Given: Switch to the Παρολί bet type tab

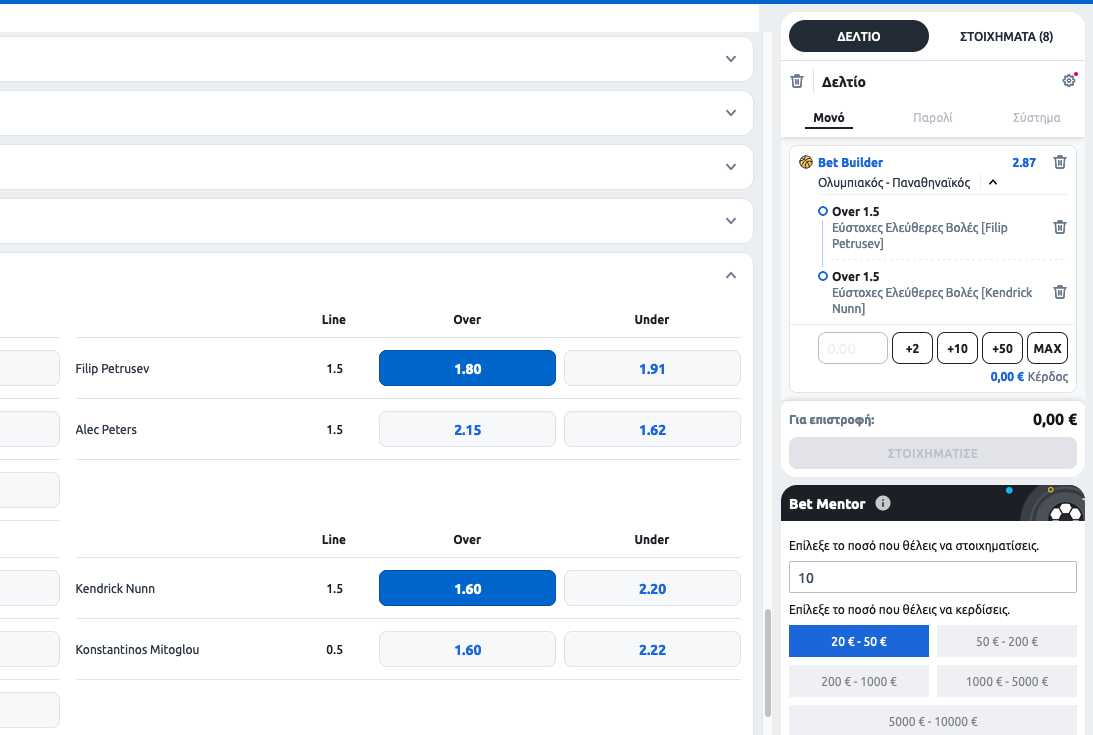Looking at the screenshot, I should pyautogui.click(x=932, y=117).
